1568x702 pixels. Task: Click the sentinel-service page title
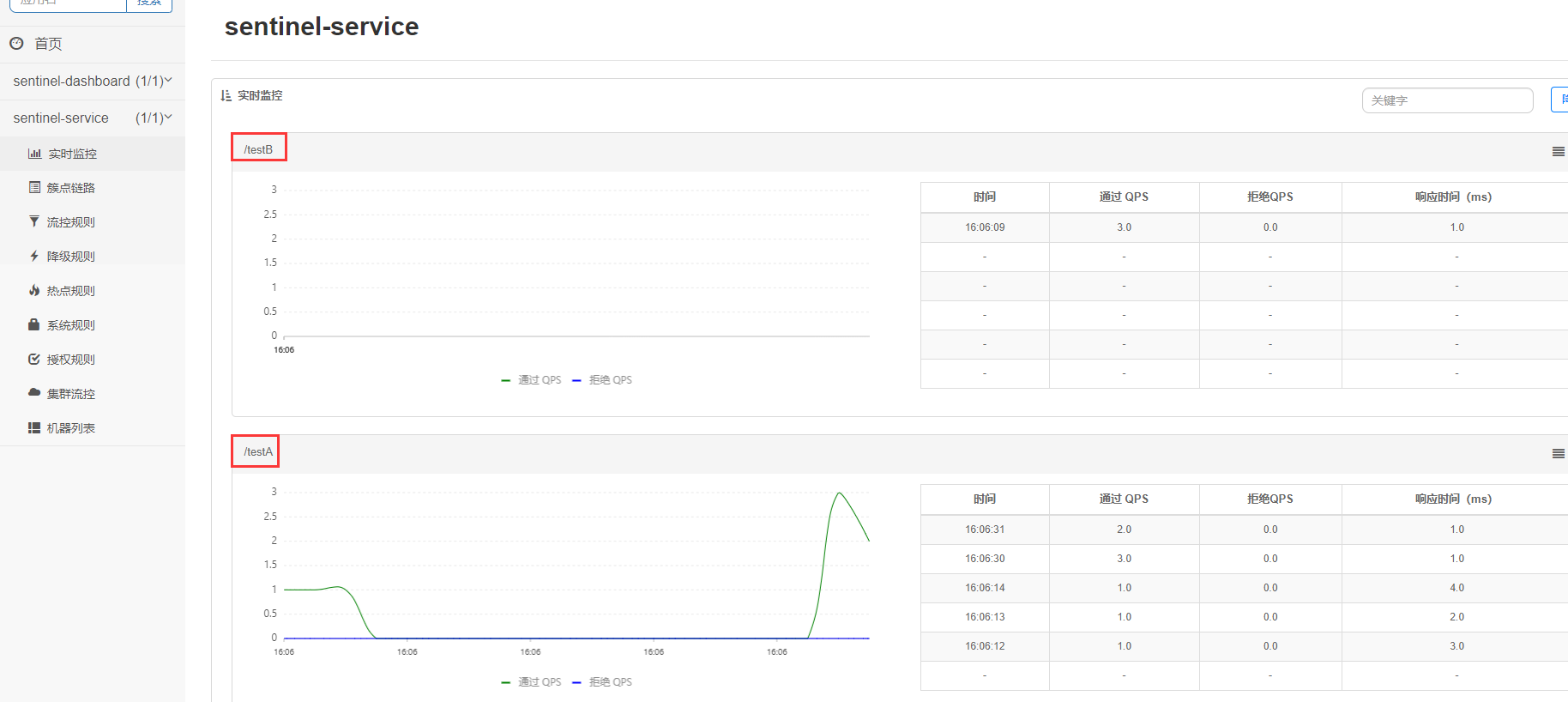(322, 27)
